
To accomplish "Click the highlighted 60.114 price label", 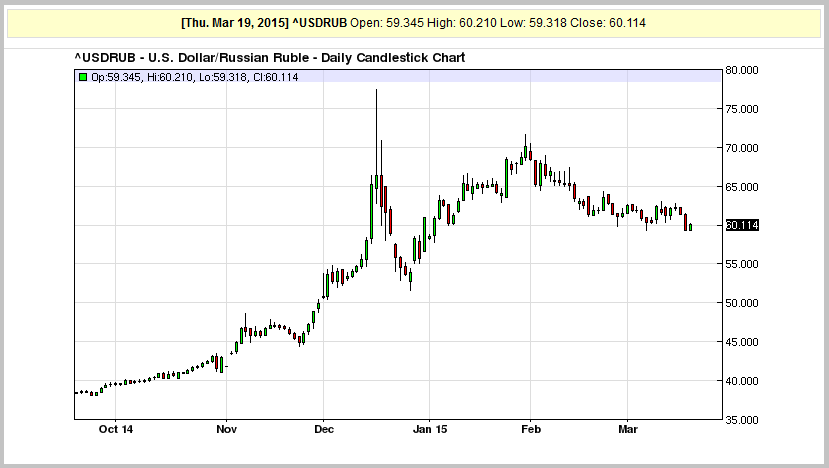I will click(742, 225).
